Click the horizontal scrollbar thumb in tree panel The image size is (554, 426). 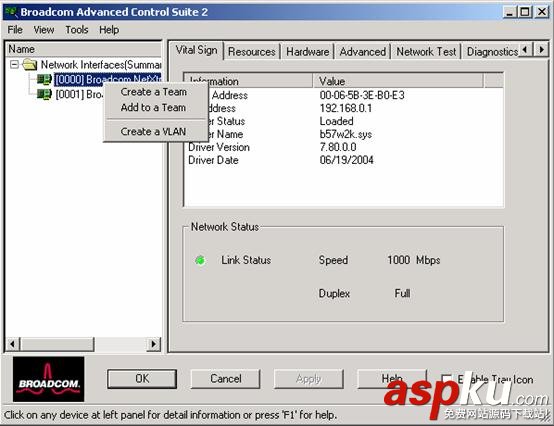[x=57, y=344]
